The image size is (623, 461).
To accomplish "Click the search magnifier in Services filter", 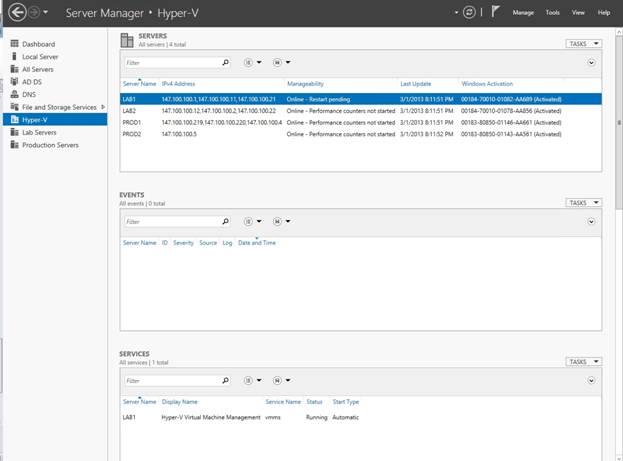I will [225, 380].
